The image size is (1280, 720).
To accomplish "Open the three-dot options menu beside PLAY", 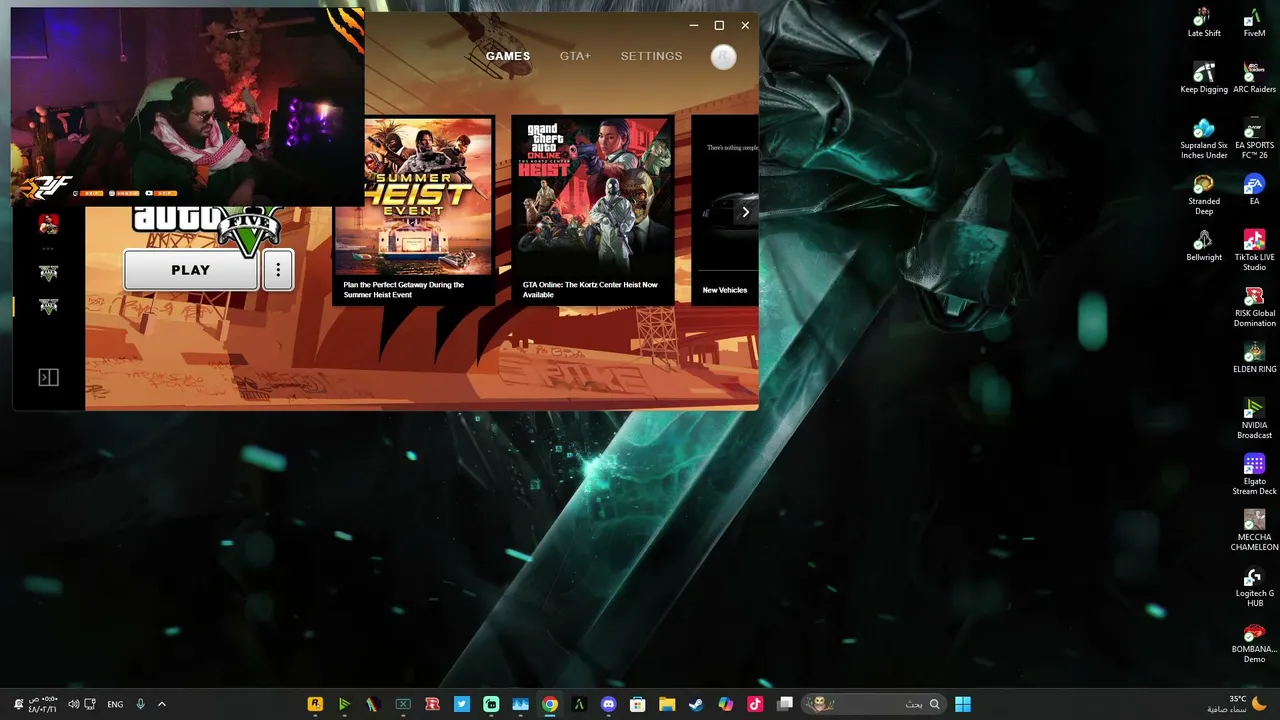I will point(278,270).
